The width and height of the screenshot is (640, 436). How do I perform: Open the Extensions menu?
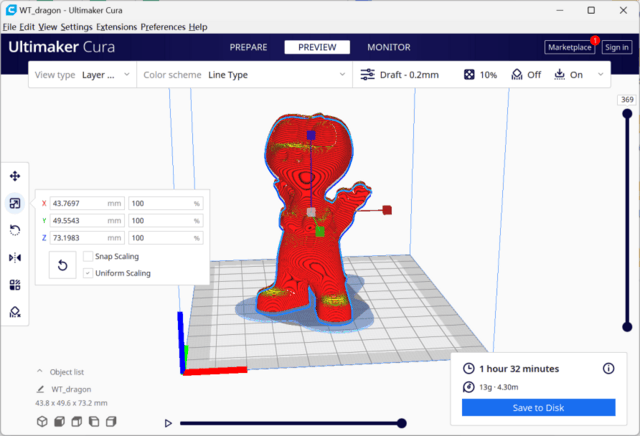click(116, 26)
